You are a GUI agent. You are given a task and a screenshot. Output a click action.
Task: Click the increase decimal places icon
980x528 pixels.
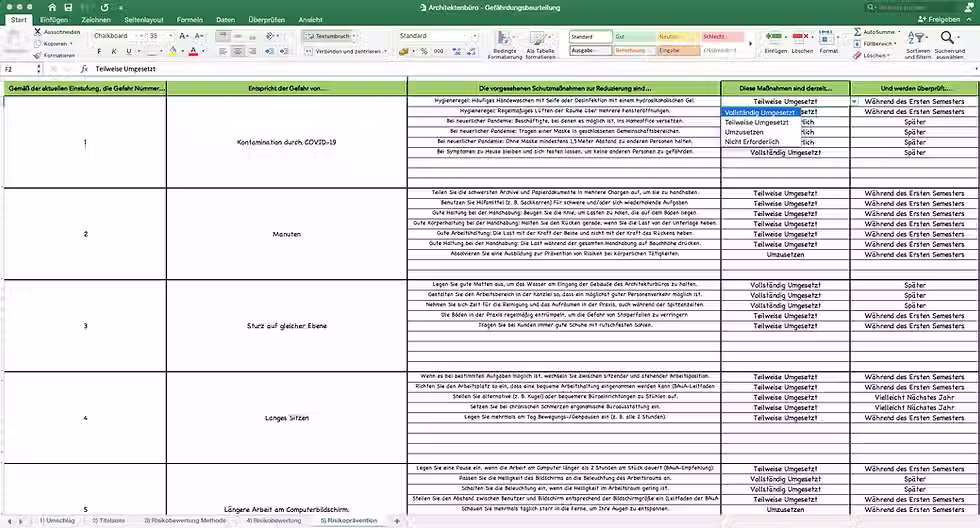pos(456,51)
